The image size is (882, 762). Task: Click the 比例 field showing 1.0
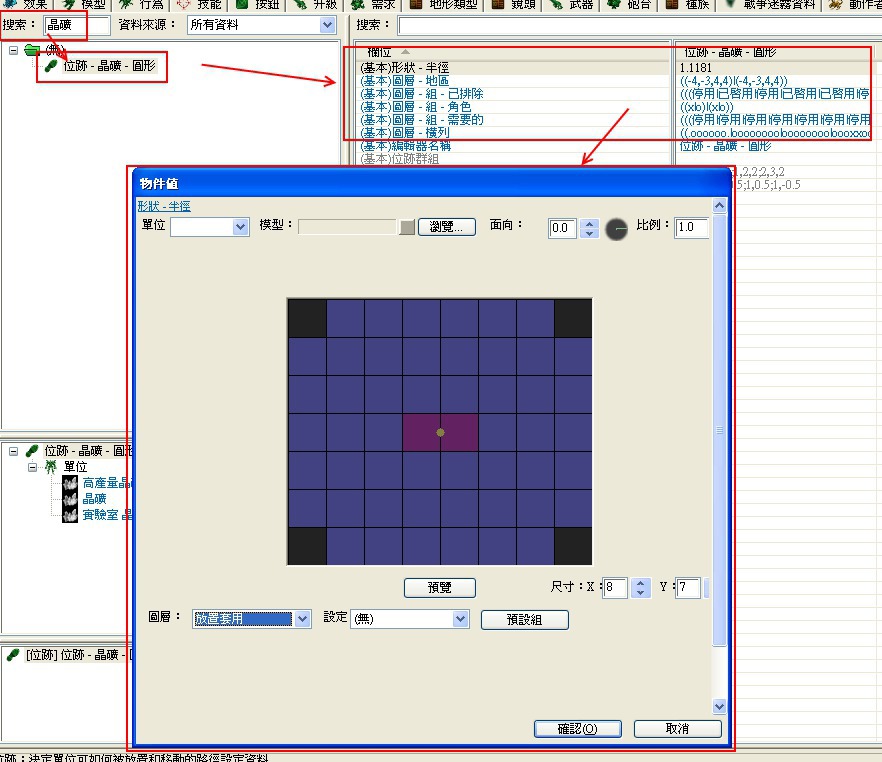coord(691,227)
